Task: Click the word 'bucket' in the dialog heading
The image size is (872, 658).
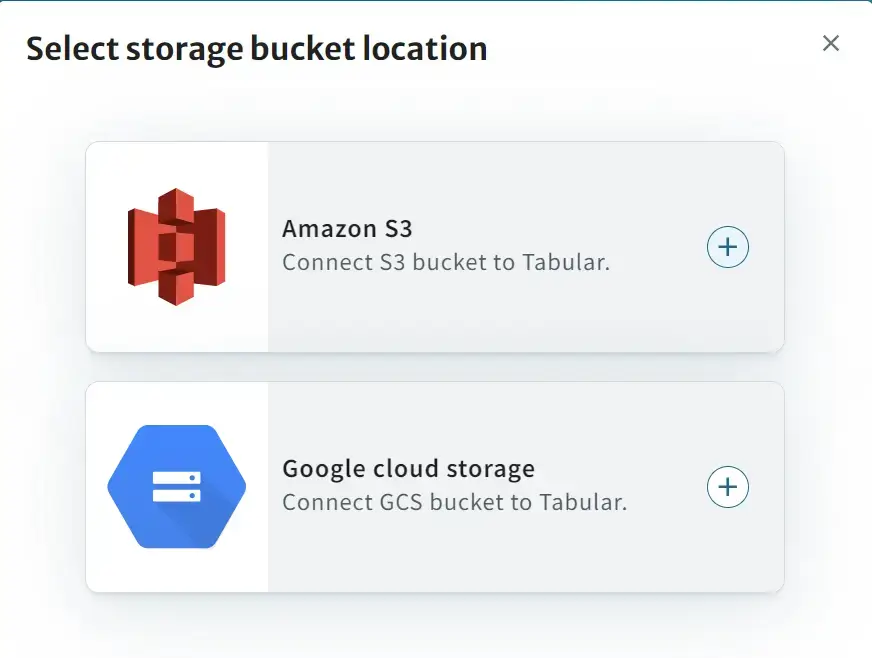Action: coord(303,49)
